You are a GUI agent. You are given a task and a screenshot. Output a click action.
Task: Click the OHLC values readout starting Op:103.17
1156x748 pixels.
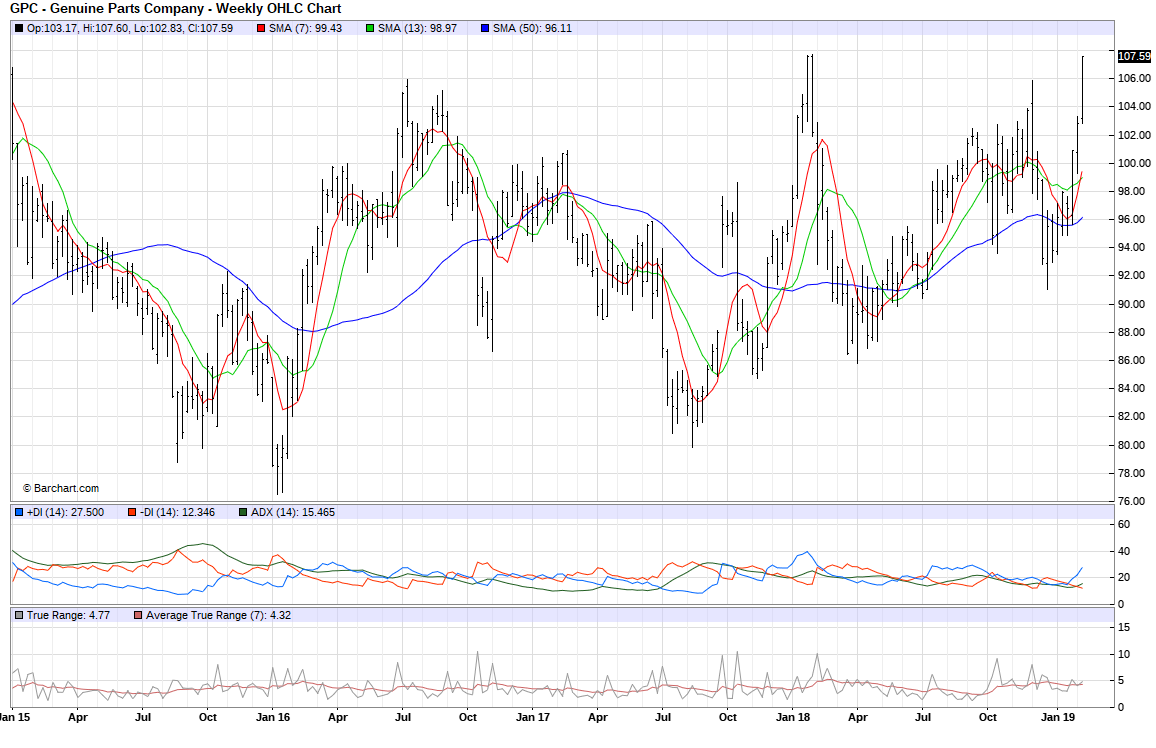(130, 28)
